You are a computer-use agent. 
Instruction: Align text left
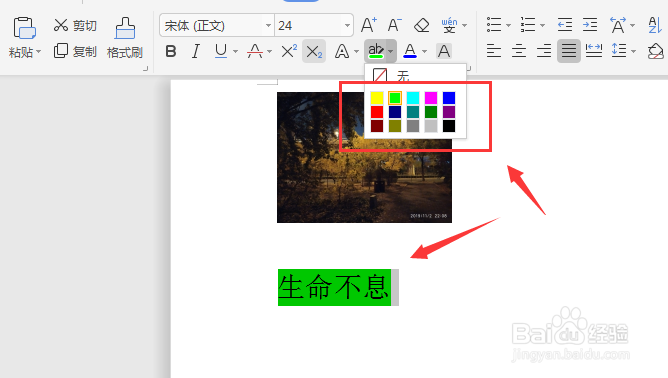[494, 51]
